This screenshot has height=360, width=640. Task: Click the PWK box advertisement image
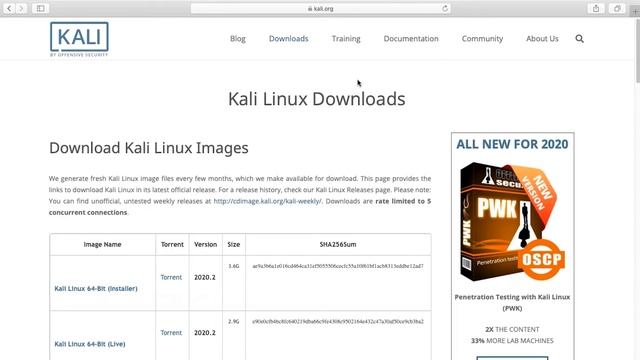pyautogui.click(x=513, y=222)
